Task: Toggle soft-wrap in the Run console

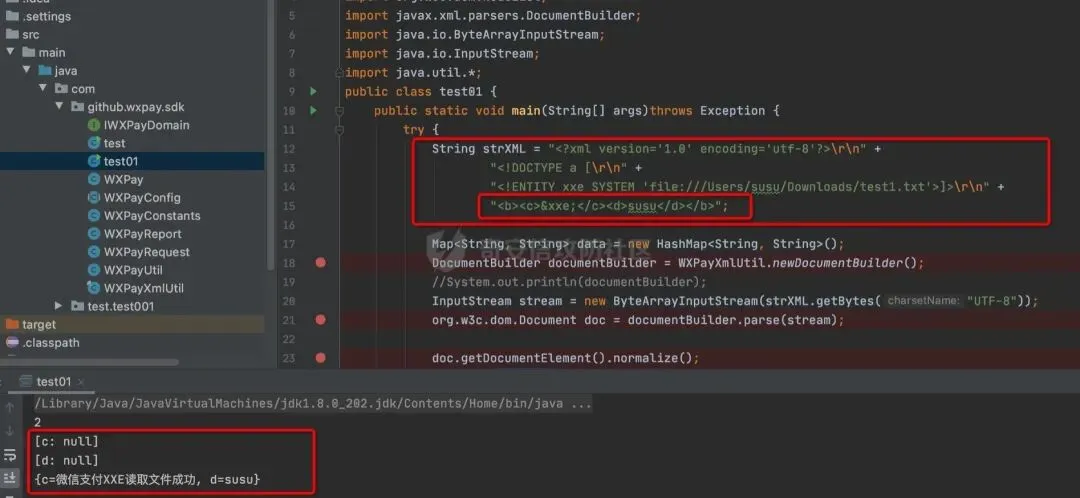Action: [x=10, y=455]
